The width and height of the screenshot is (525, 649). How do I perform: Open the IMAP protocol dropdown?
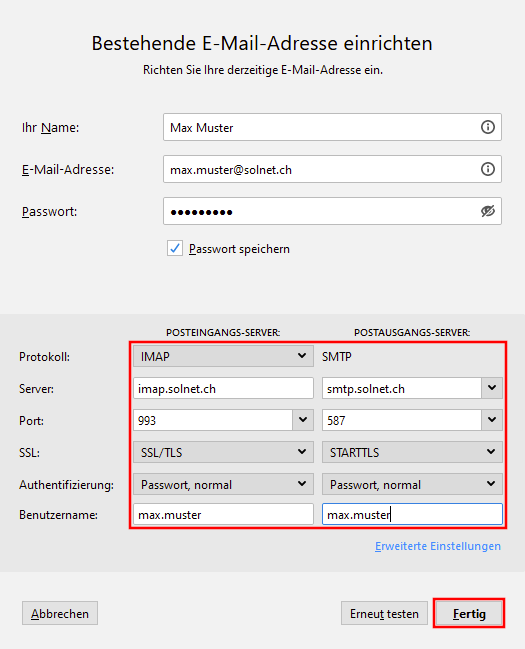click(223, 356)
